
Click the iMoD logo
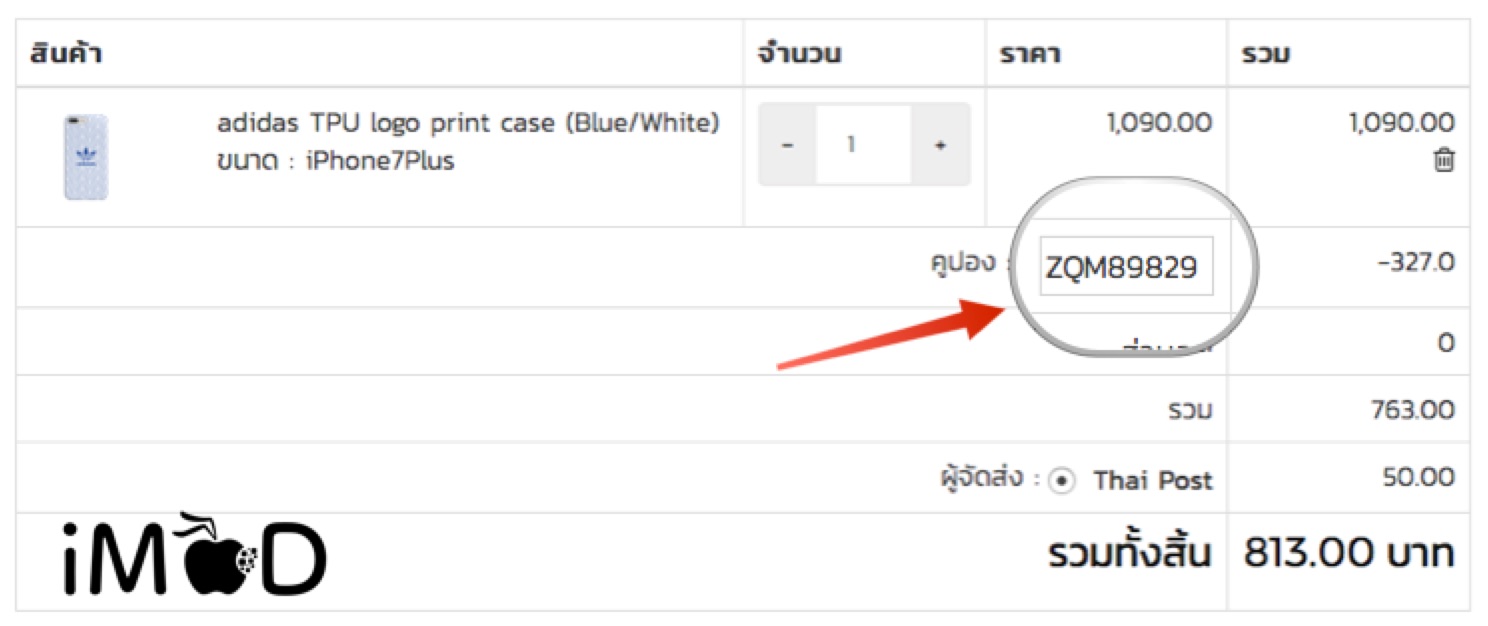(x=194, y=555)
